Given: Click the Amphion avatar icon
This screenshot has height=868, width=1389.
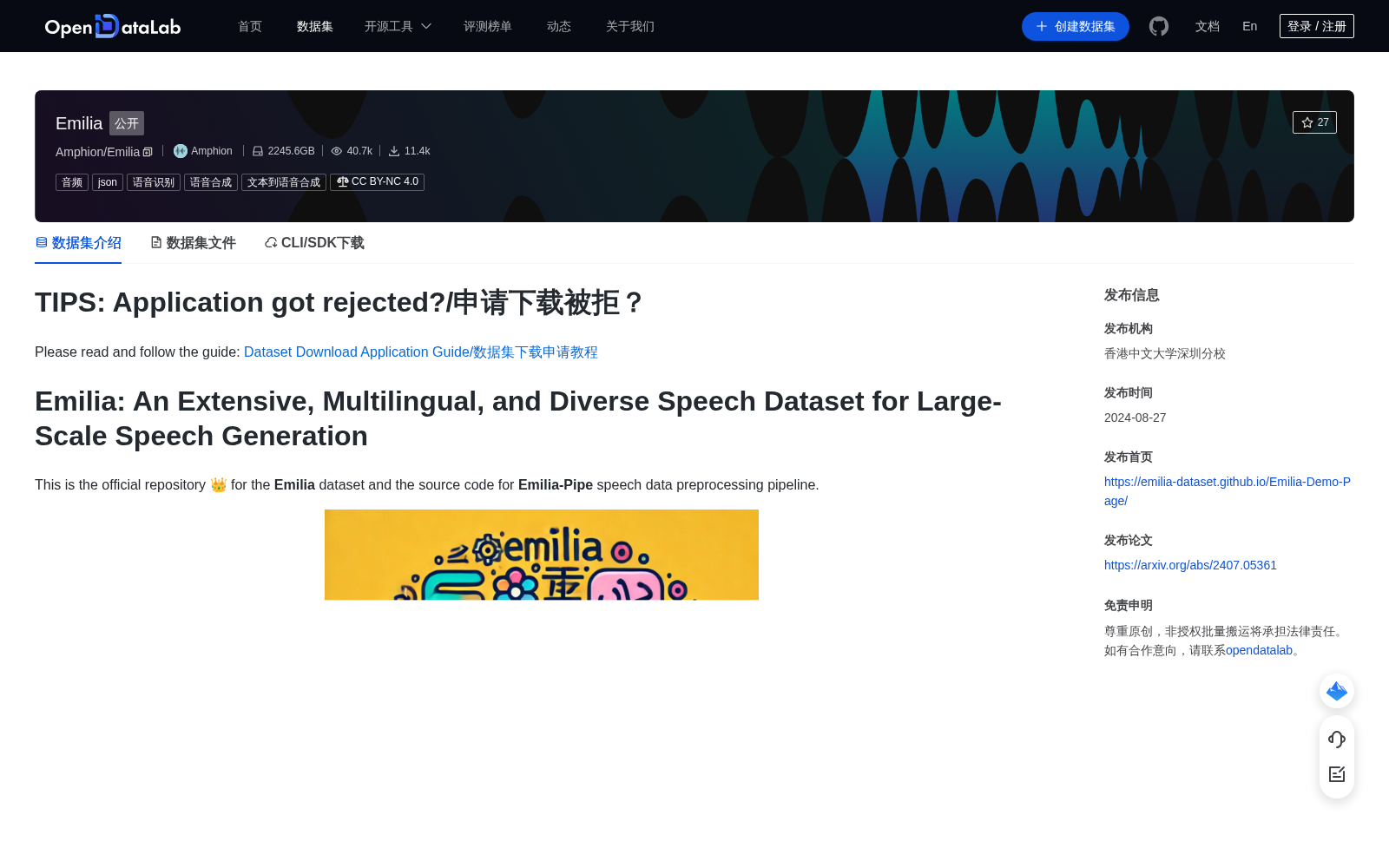Looking at the screenshot, I should pyautogui.click(x=181, y=151).
